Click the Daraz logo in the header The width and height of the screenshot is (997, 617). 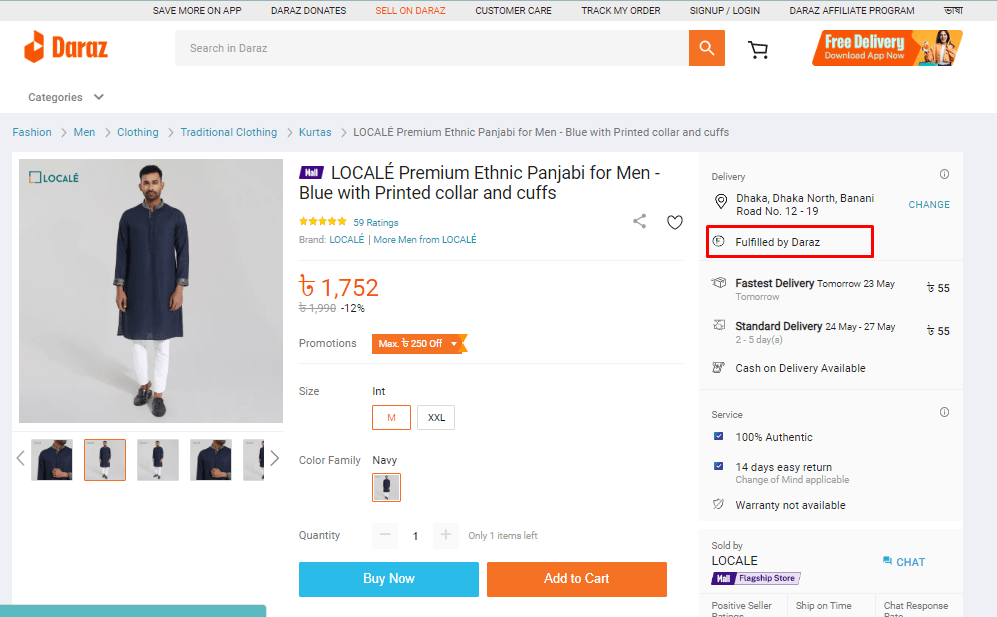pos(65,47)
